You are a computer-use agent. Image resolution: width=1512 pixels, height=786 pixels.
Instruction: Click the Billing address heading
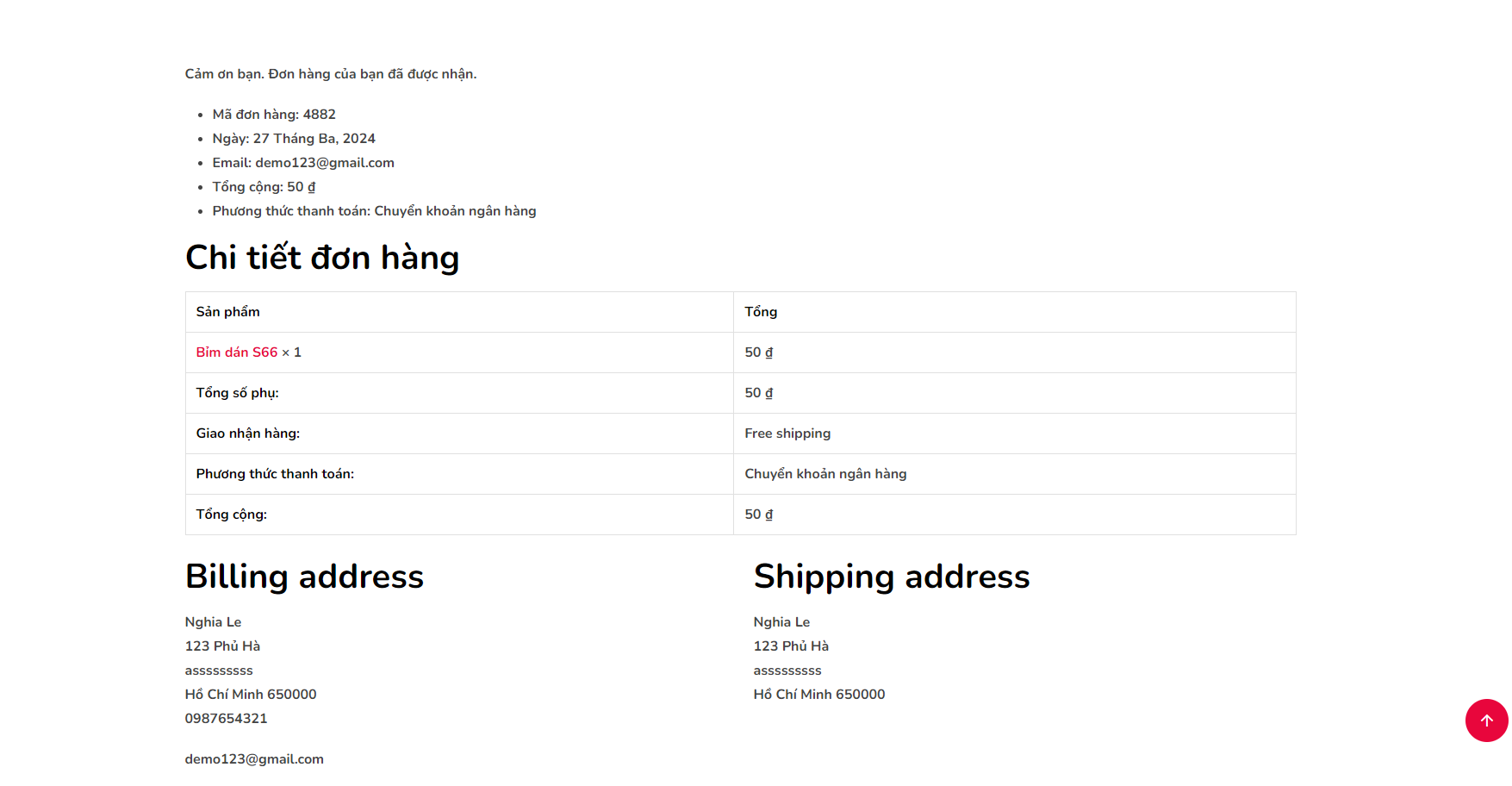304,577
